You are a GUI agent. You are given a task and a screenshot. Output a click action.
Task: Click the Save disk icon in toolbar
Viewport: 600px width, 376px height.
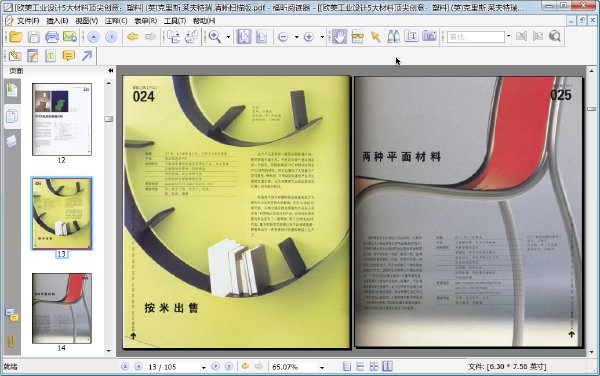34,37
